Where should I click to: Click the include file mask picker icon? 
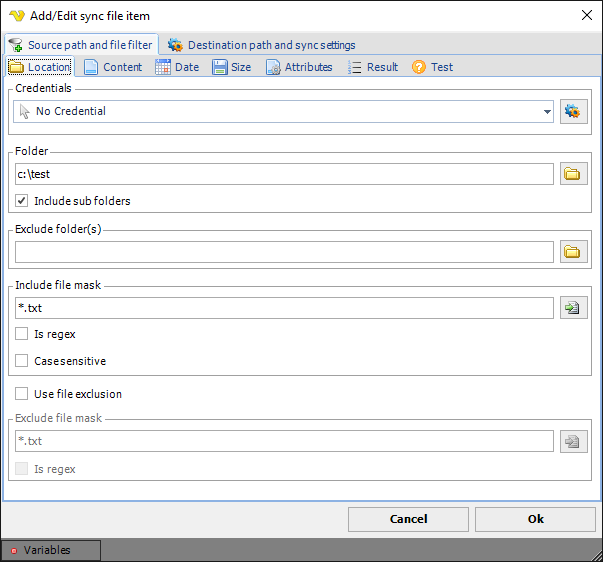point(573,308)
